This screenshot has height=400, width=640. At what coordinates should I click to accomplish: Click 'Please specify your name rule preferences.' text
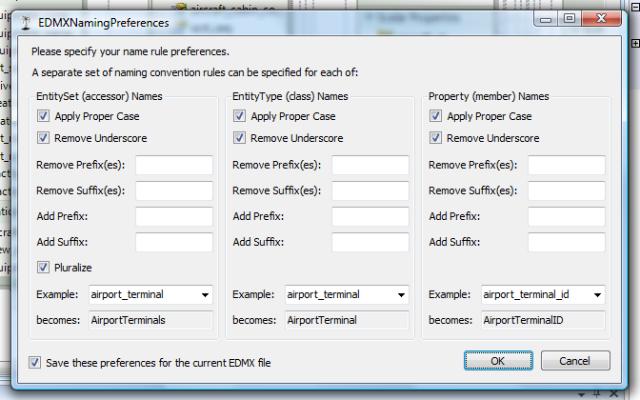(130, 51)
